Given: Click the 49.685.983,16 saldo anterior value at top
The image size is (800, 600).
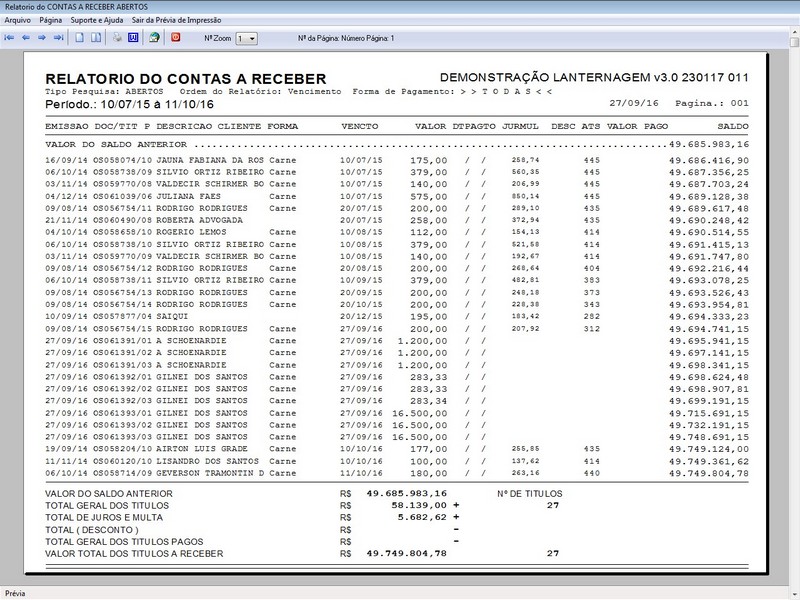Looking at the screenshot, I should click(709, 144).
